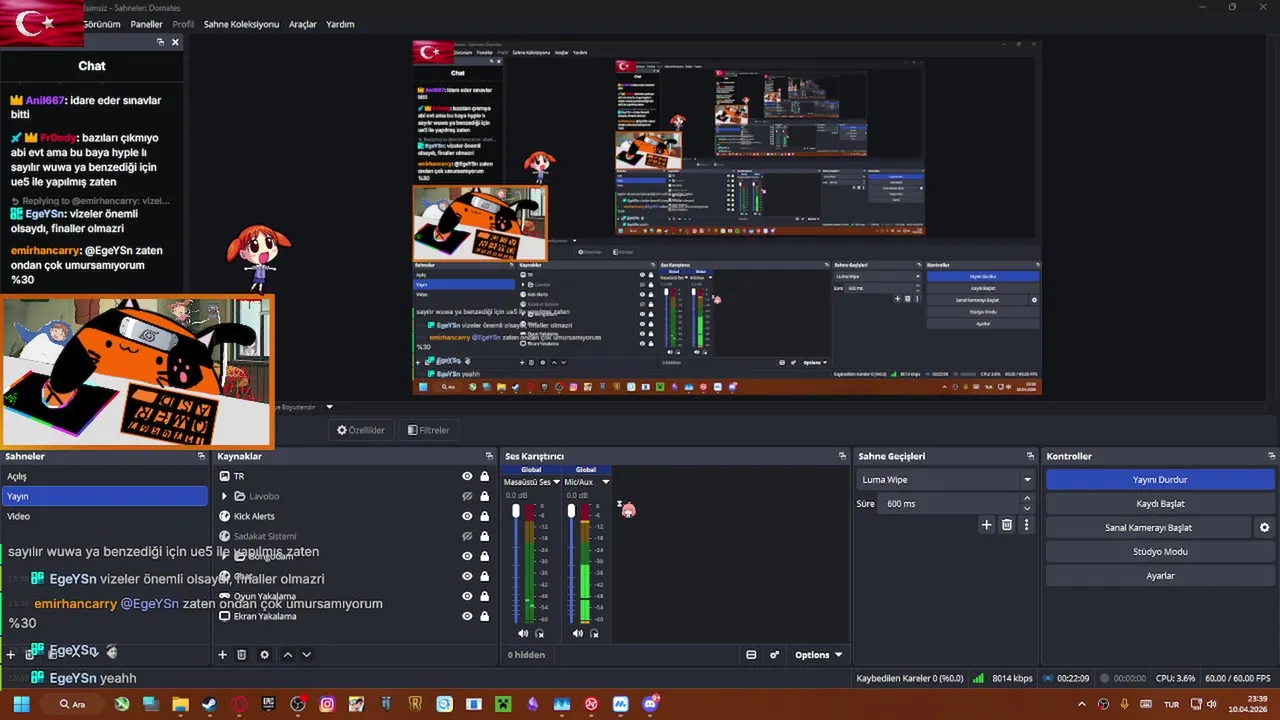Open the Yardım menu
The height and width of the screenshot is (720, 1280).
coord(340,24)
